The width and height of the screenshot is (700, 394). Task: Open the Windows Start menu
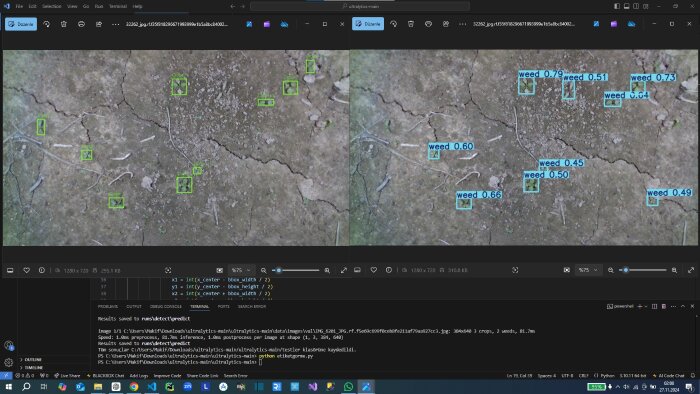pyautogui.click(x=8, y=386)
